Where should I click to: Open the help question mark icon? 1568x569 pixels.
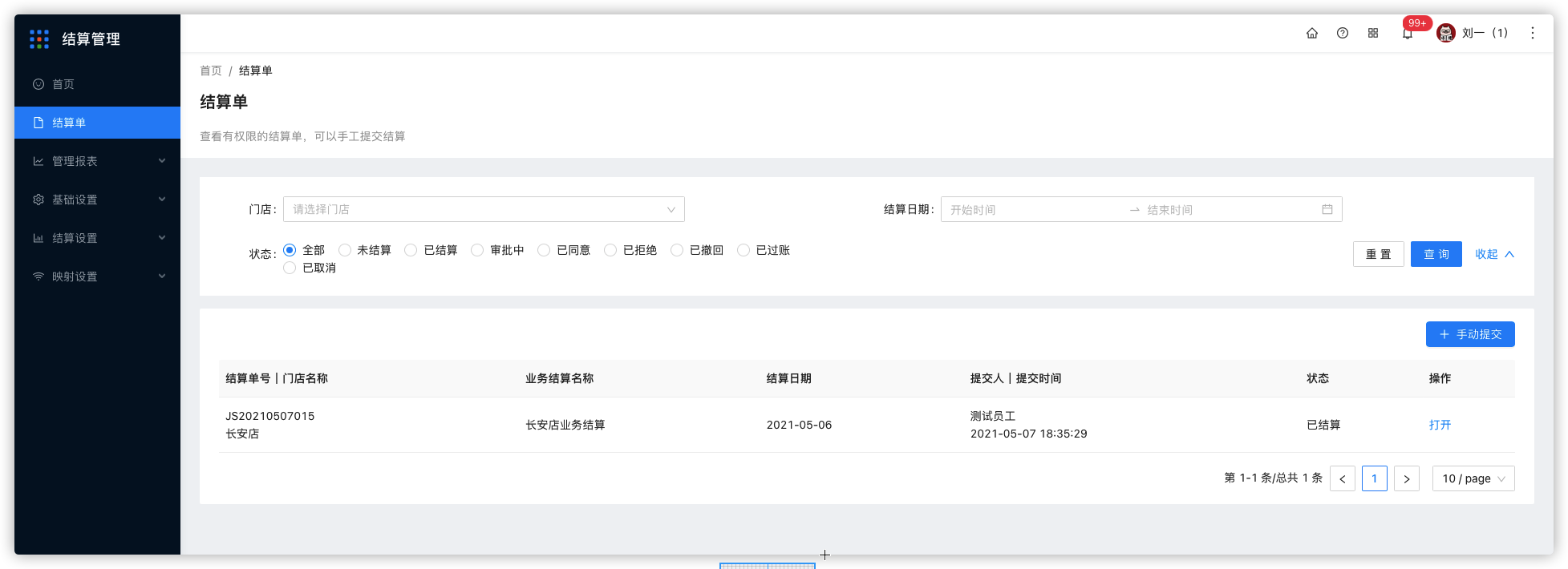tap(1343, 33)
